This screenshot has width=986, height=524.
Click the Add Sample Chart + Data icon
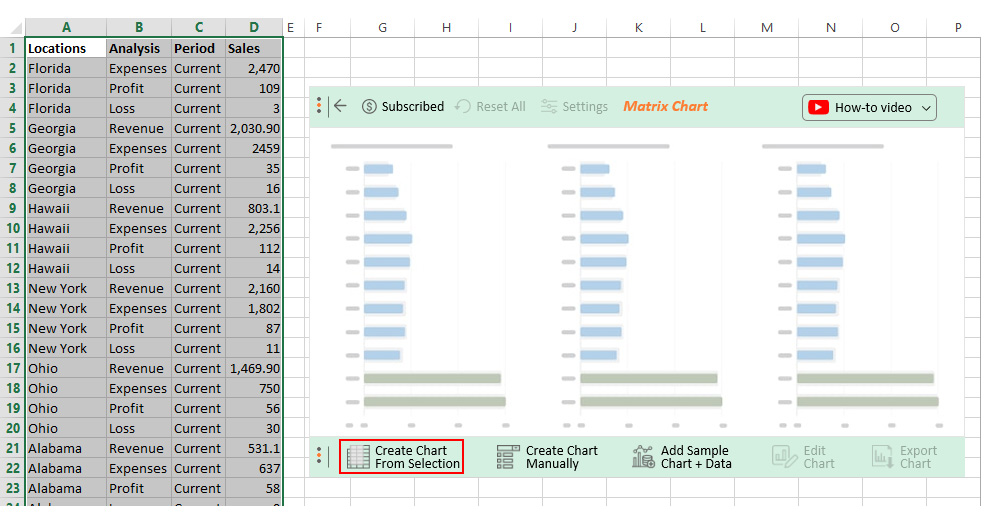tap(643, 457)
